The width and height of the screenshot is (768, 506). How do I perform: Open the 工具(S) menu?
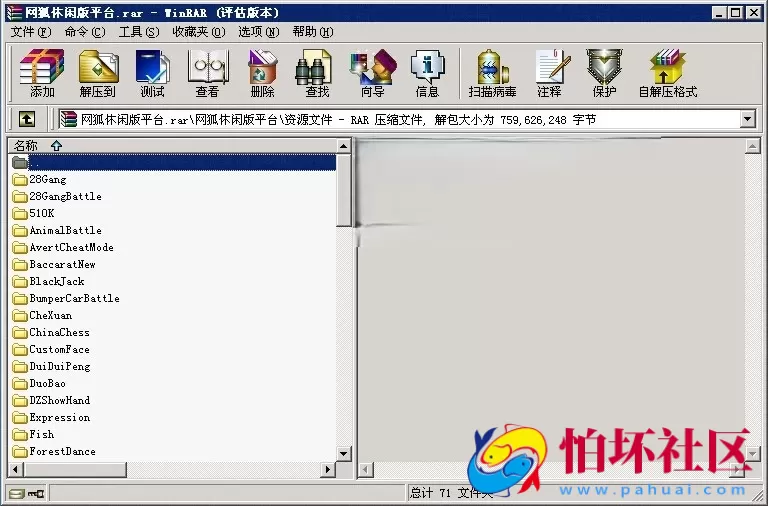[139, 32]
